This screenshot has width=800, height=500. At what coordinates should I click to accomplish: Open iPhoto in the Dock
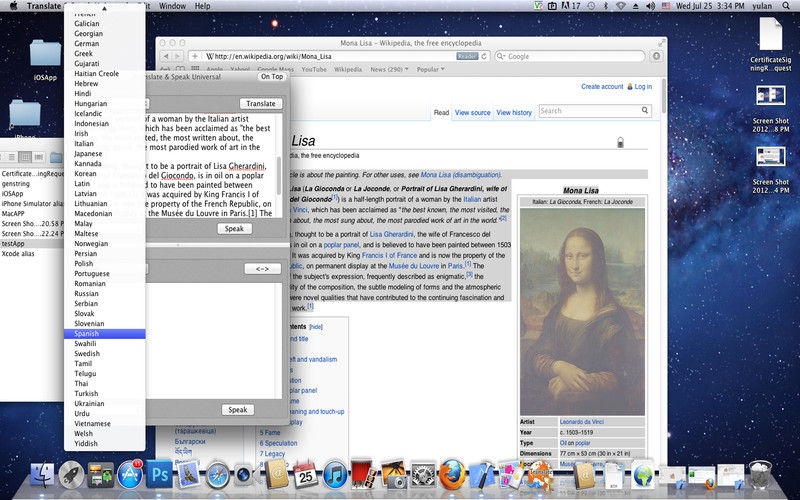click(393, 475)
